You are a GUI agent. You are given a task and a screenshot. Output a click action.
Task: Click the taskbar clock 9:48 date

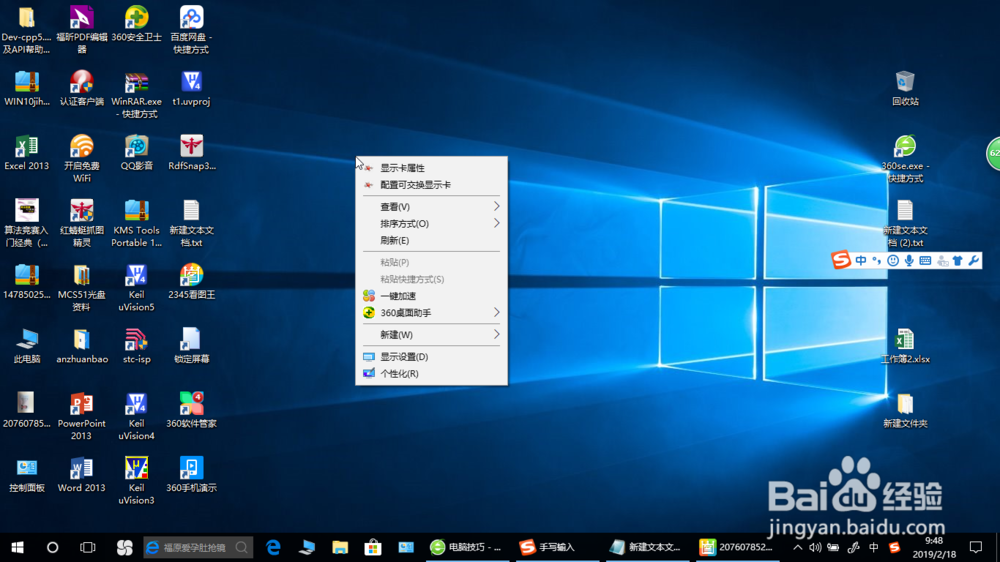934,547
